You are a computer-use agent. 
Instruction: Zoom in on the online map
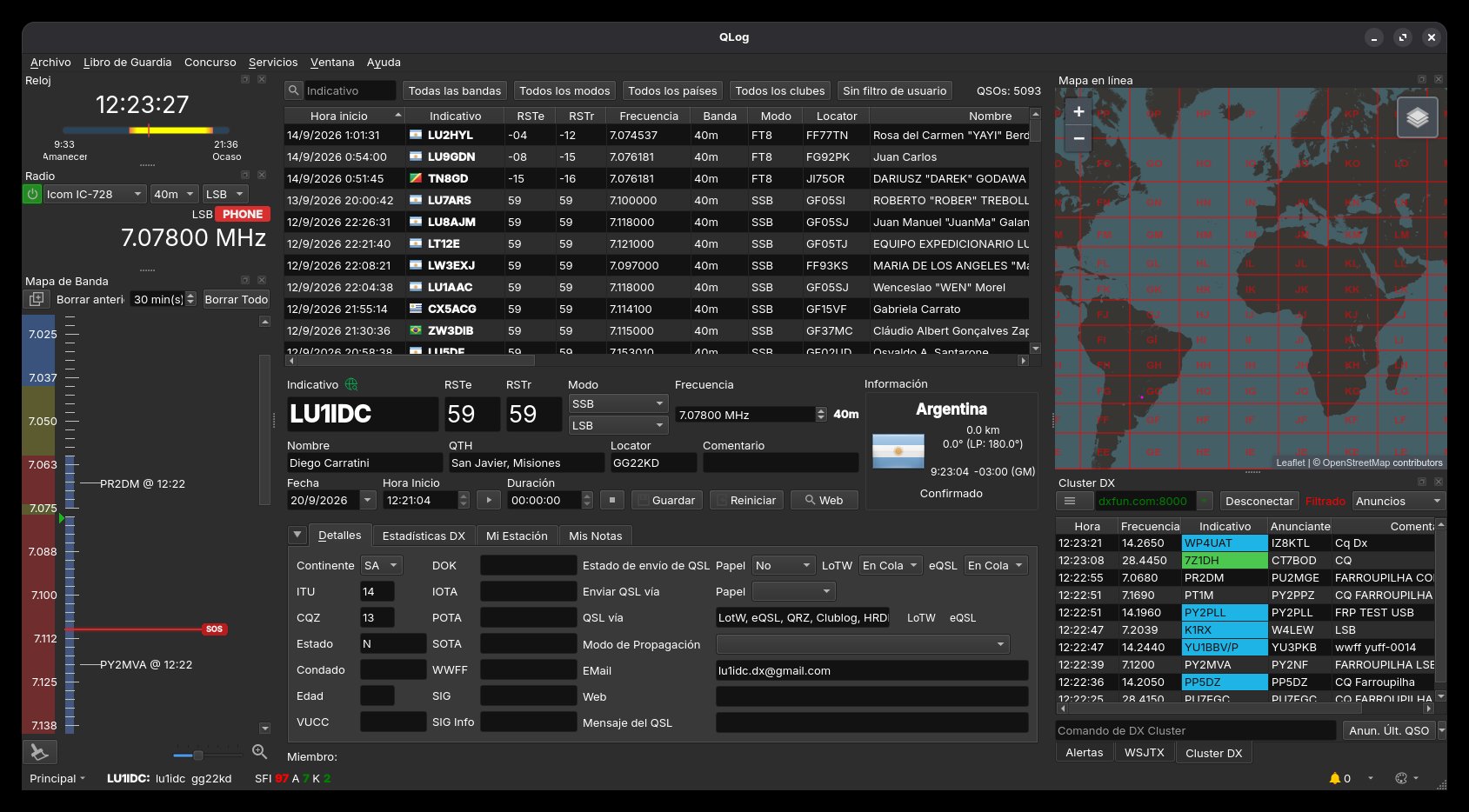coord(1078,111)
